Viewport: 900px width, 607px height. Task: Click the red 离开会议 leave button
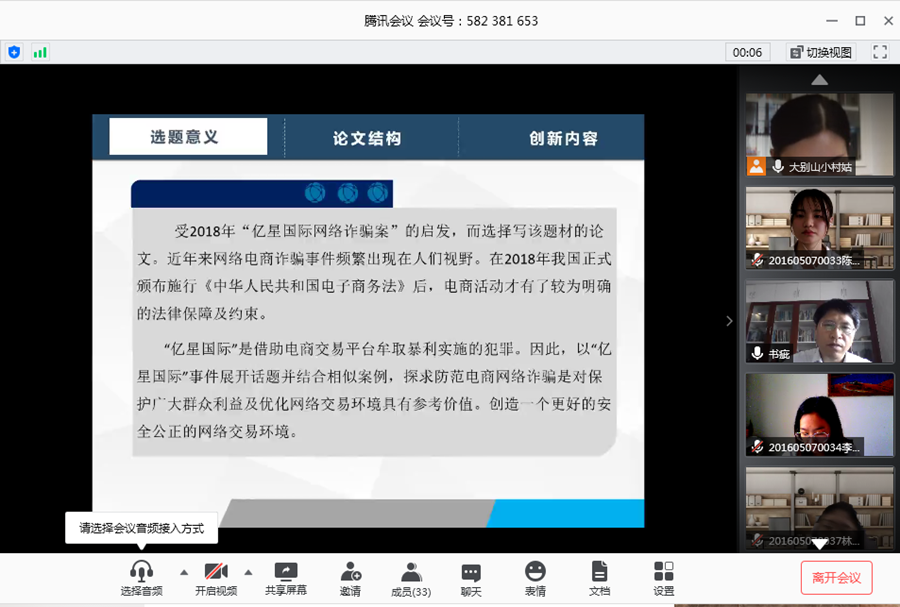coord(836,578)
